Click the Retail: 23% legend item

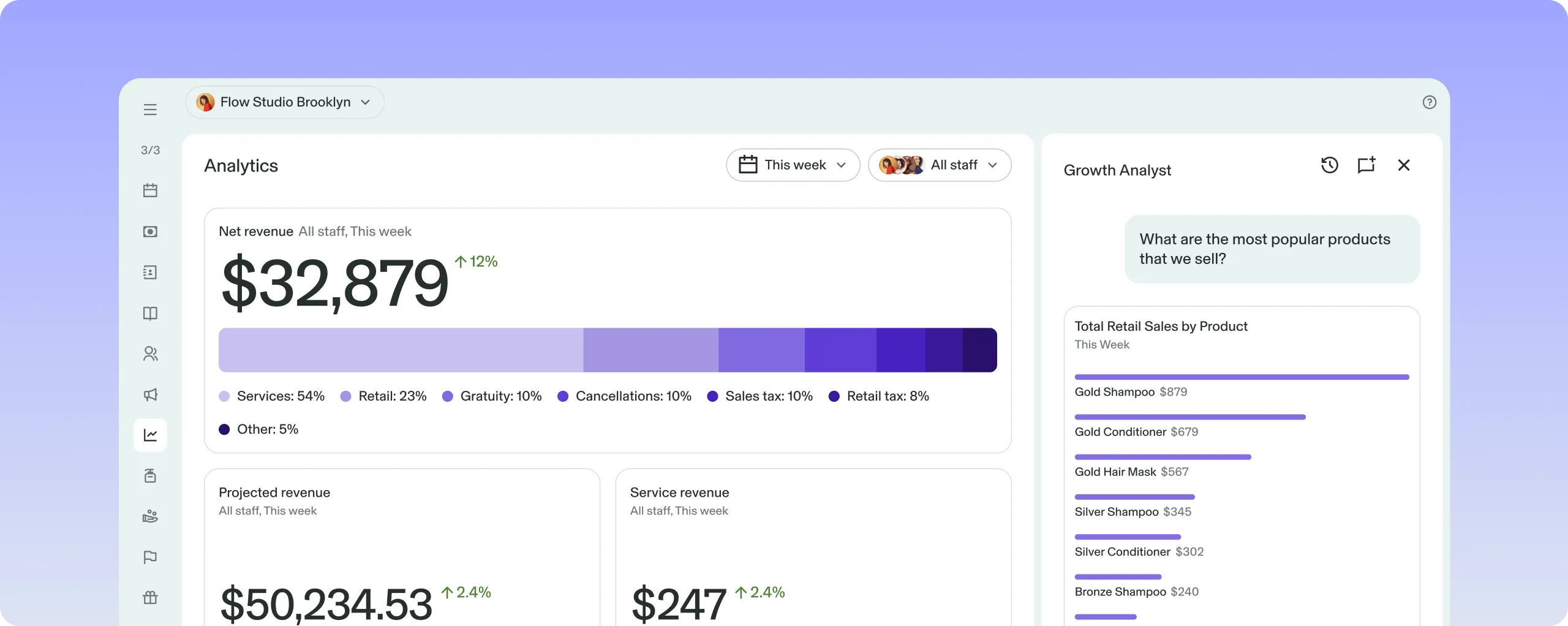pos(383,396)
